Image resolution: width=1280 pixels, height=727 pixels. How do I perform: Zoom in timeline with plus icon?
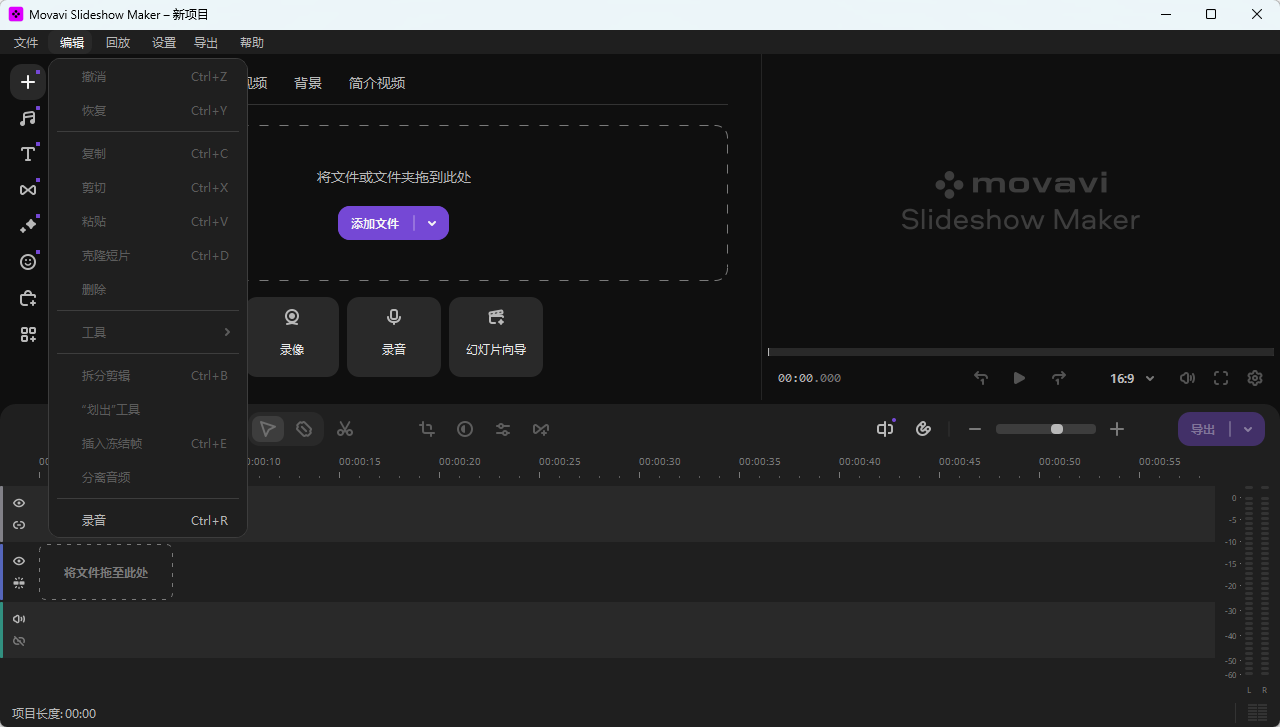pyautogui.click(x=1117, y=429)
